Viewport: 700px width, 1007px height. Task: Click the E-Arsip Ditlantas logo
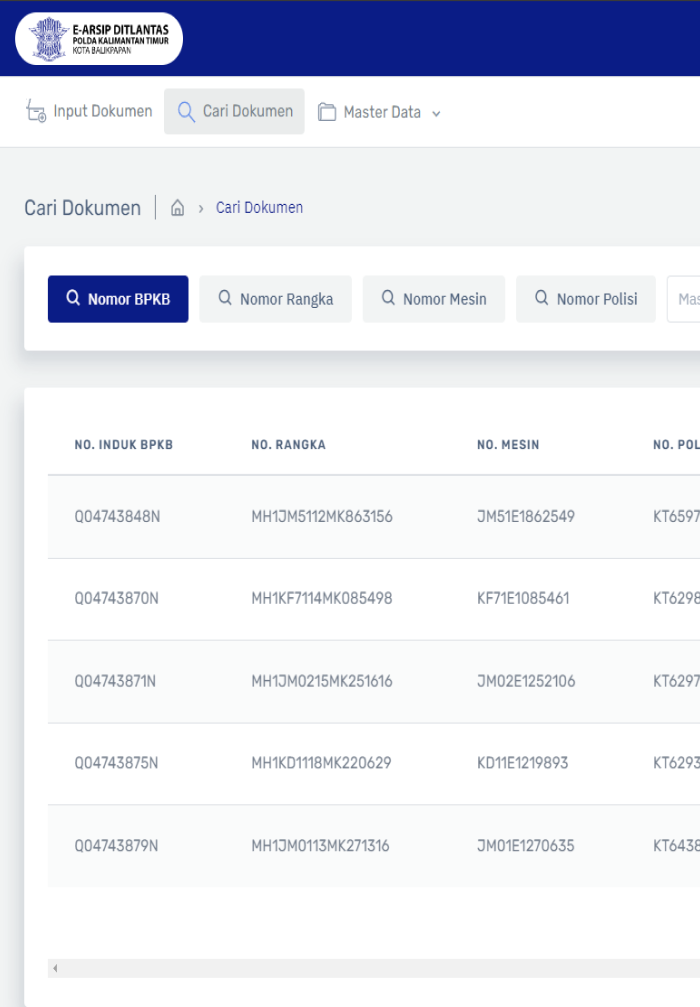coord(99,39)
